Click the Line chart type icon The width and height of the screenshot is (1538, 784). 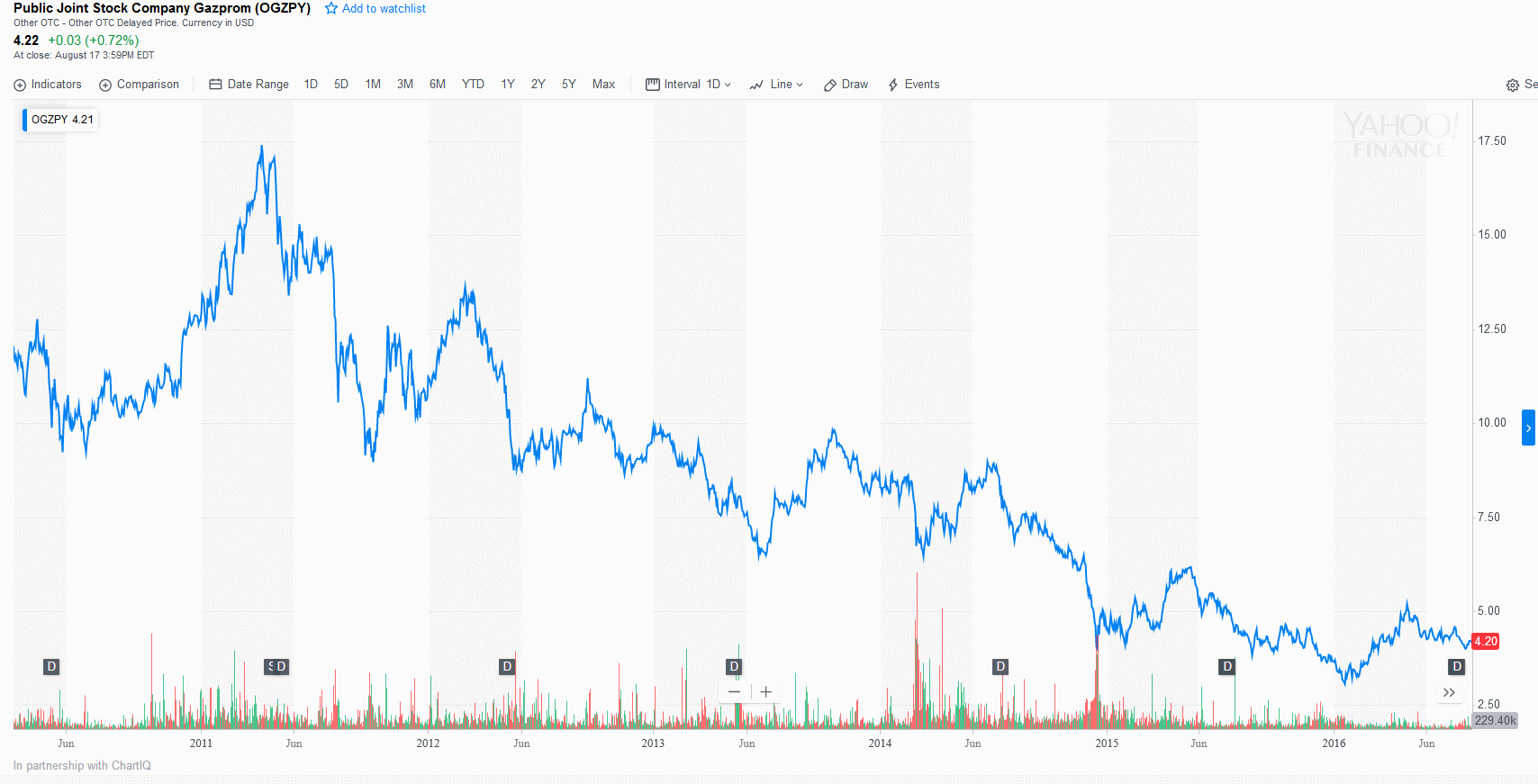coord(756,85)
